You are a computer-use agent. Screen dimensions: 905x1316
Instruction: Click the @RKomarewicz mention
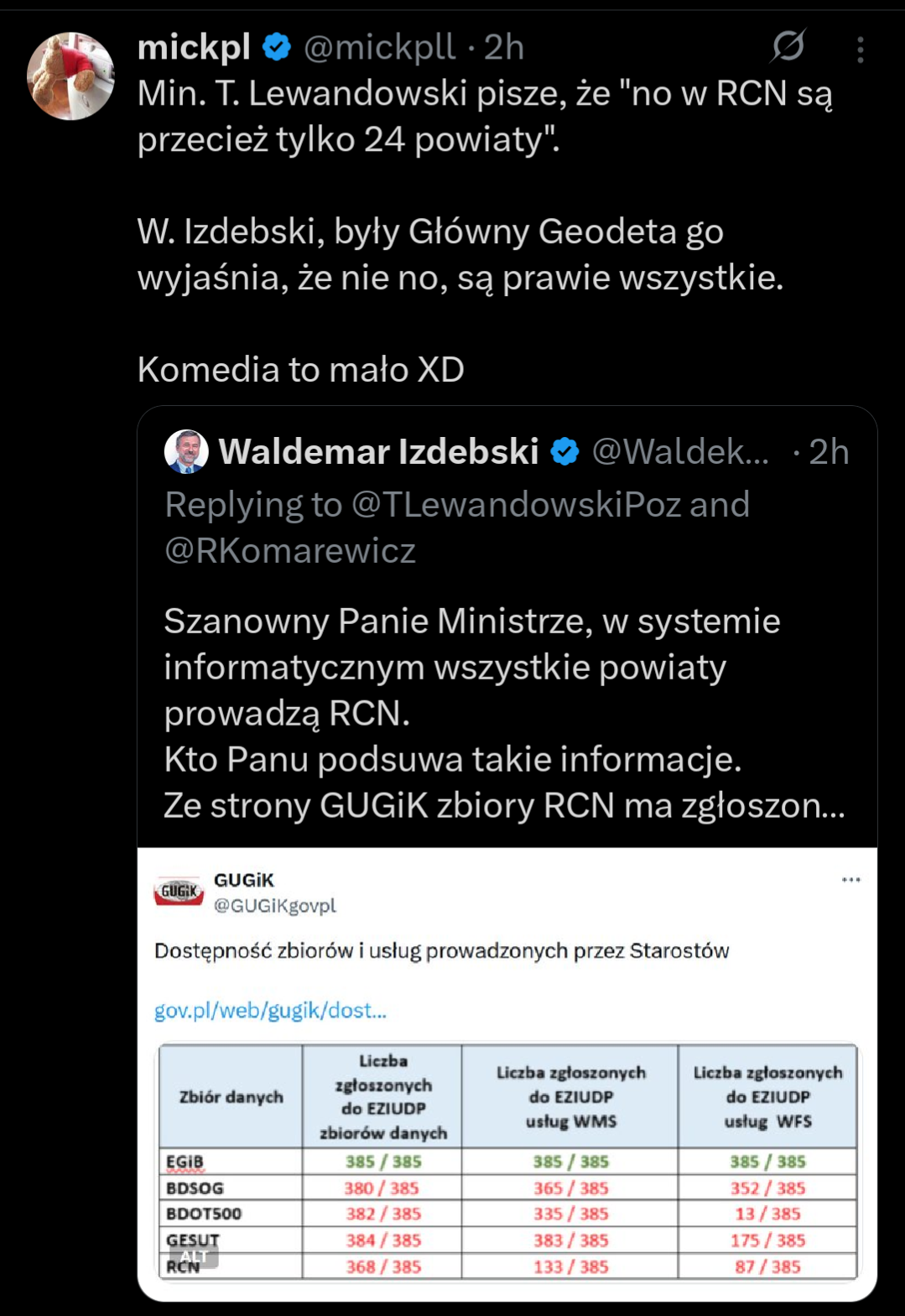click(x=290, y=551)
